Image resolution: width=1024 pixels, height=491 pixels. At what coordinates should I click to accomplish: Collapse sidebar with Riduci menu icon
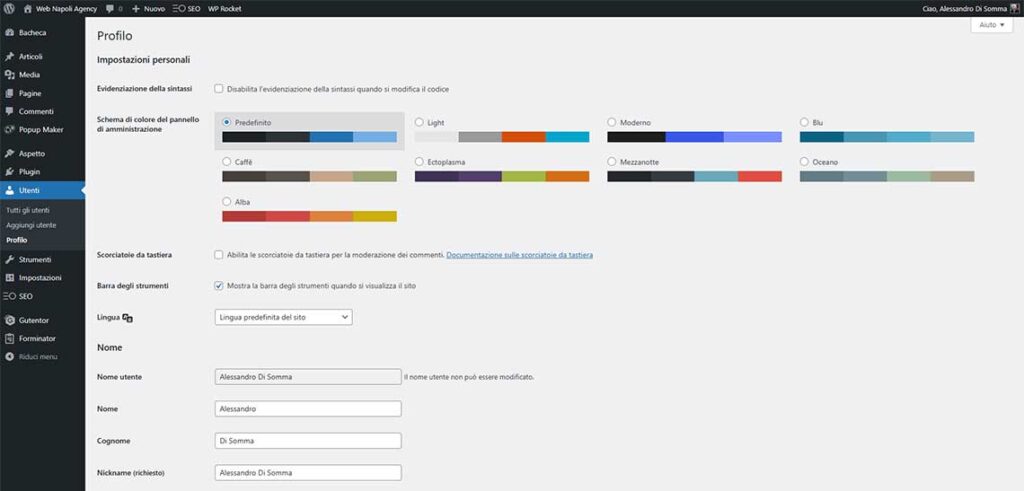click(x=9, y=356)
